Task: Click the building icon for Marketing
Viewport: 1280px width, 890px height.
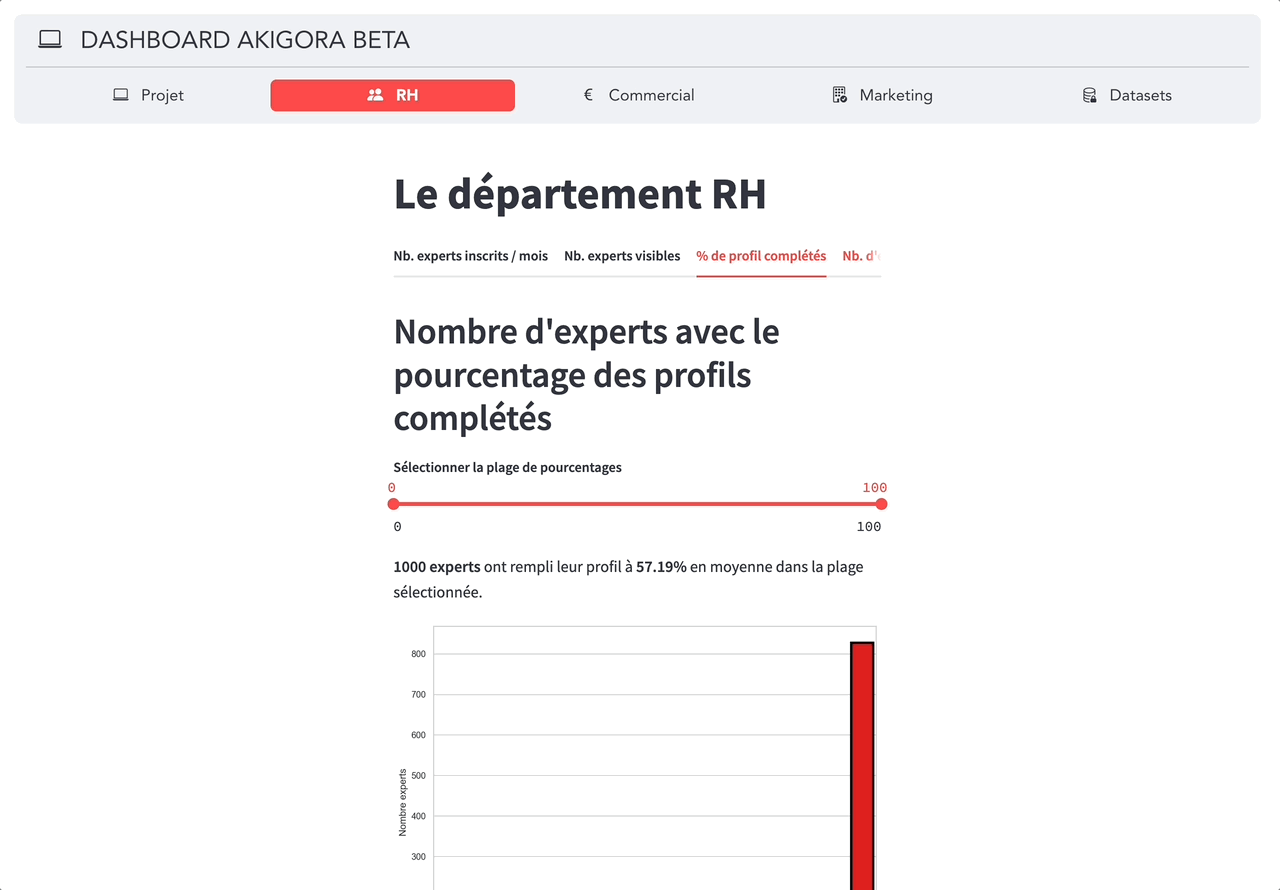Action: coord(840,95)
